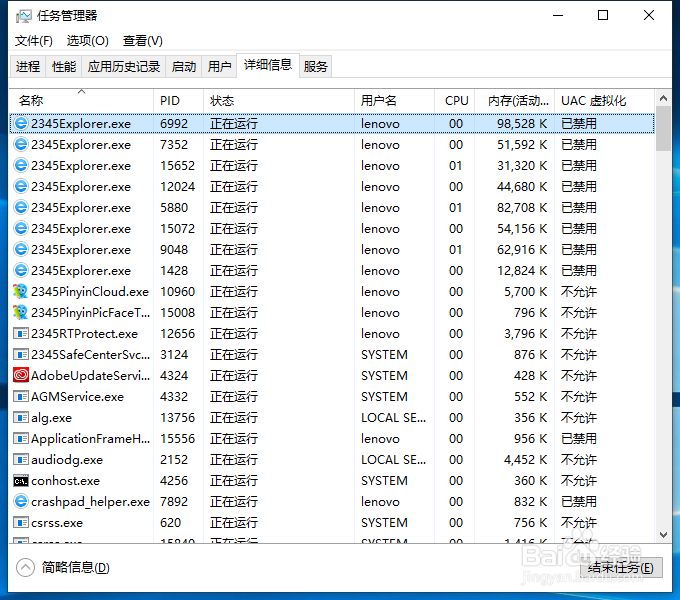Click memory value 3,796 K

(x=525, y=334)
